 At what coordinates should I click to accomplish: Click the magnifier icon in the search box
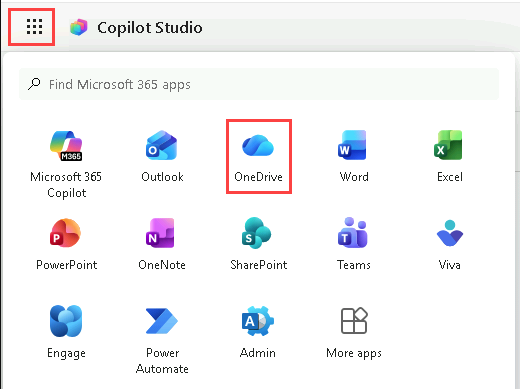(x=34, y=84)
